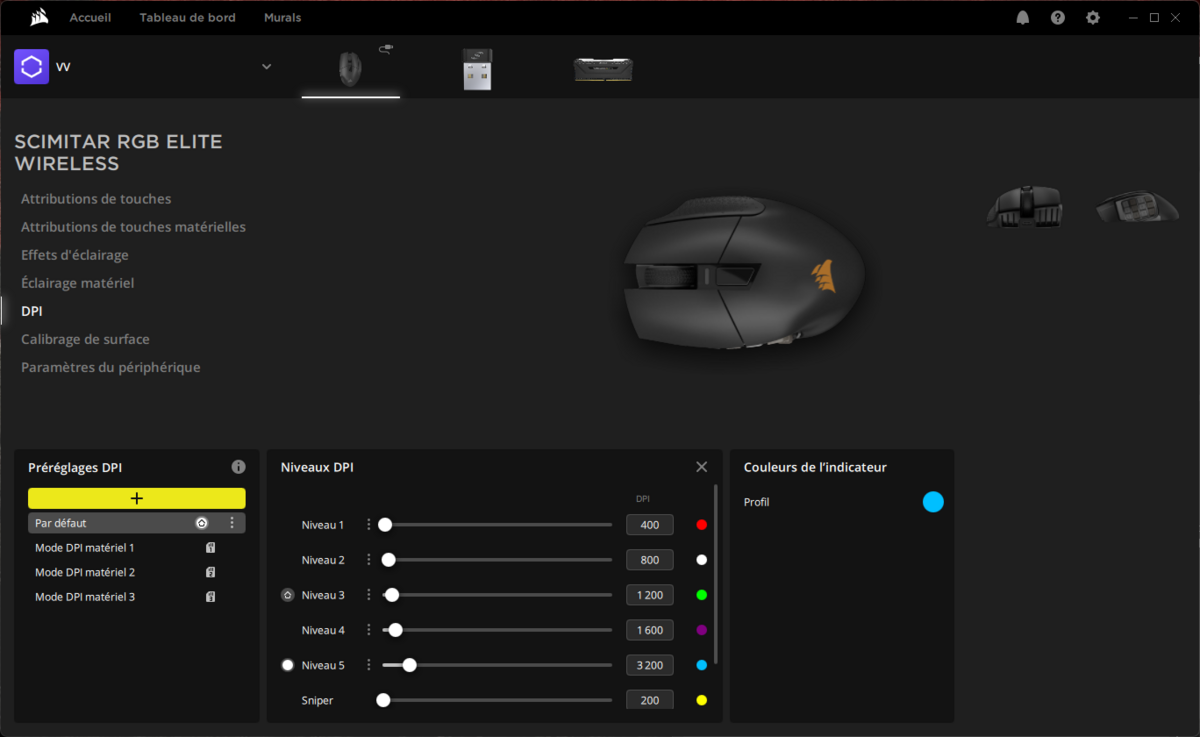Click the default-level icon beside Niveau 3

288,595
